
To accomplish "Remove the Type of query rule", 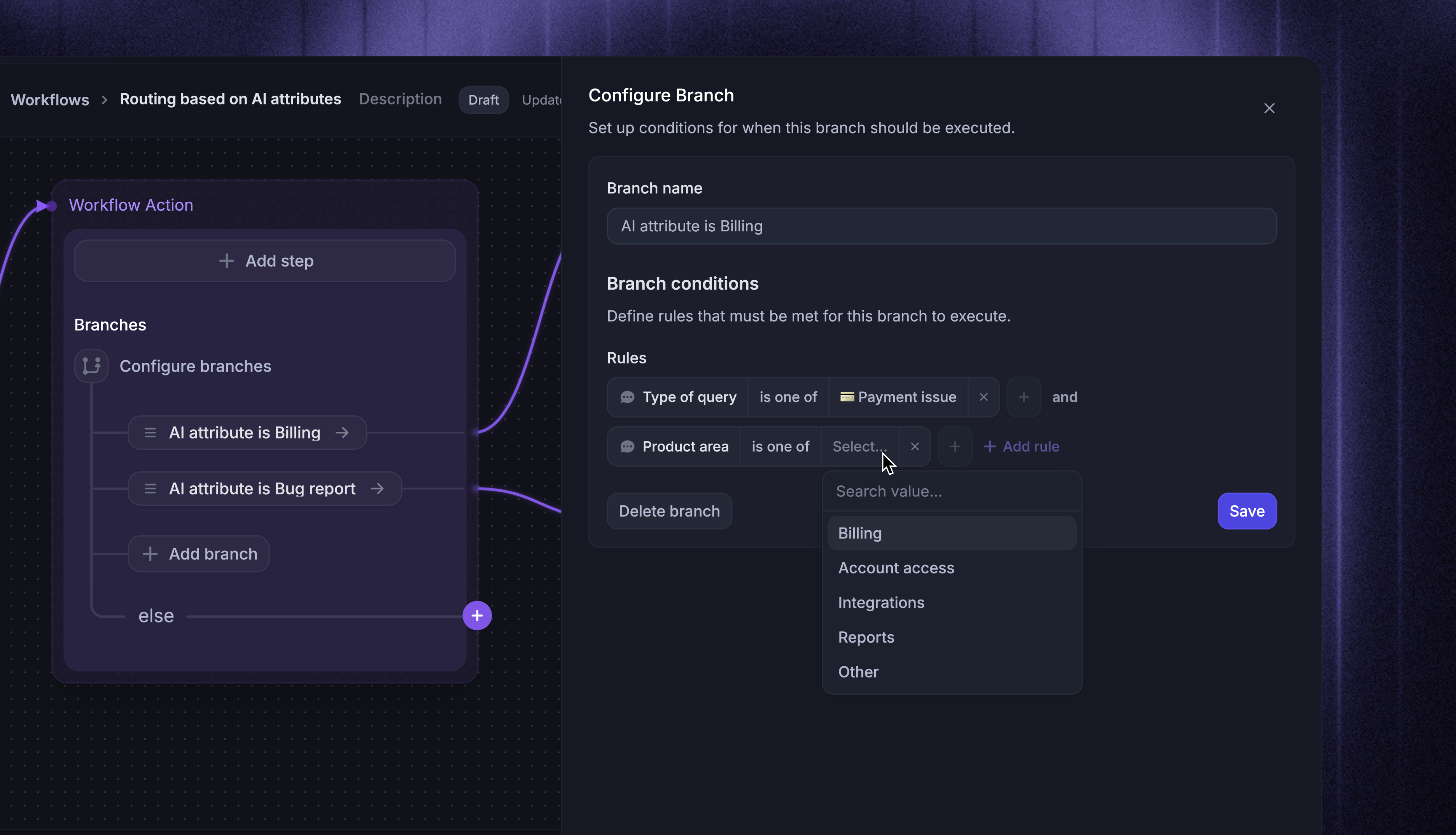I will (984, 397).
